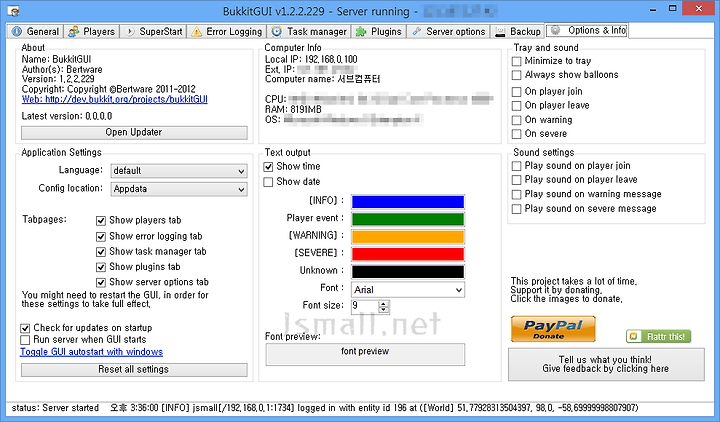Image resolution: width=720 pixels, height=422 pixels.
Task: Click Toggle GUI autostart with windows link
Action: (x=91, y=352)
